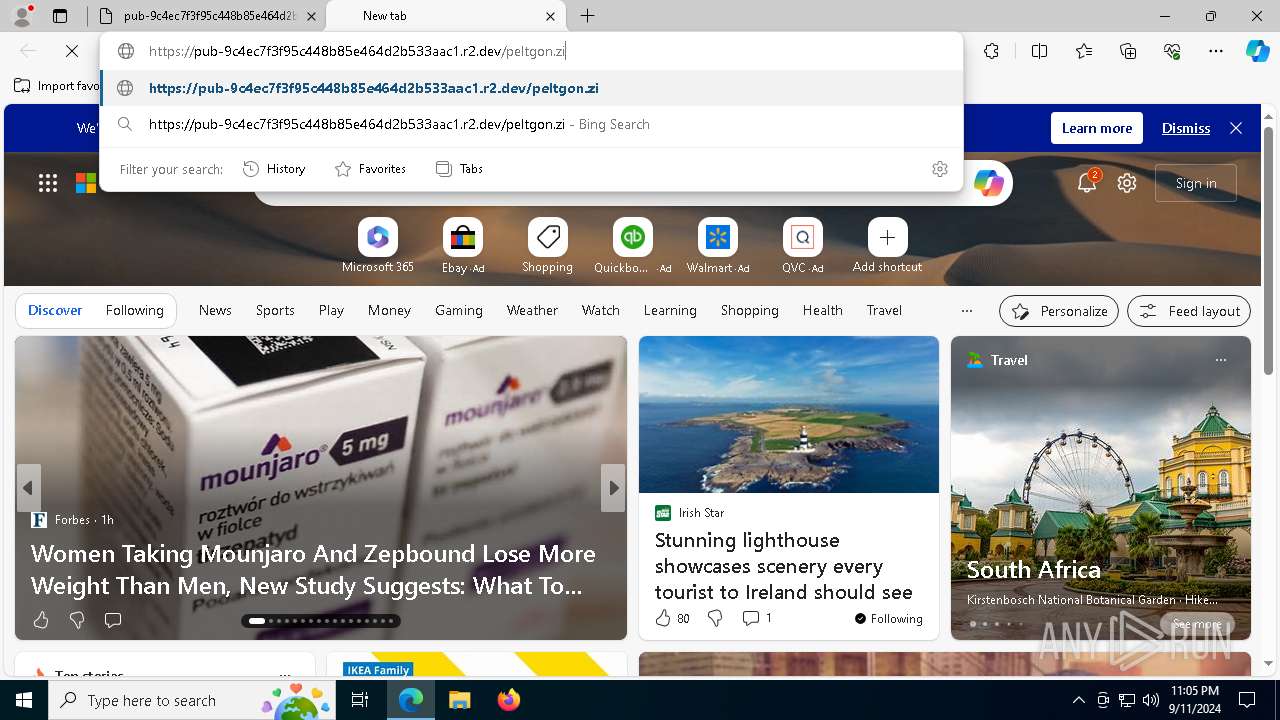Toggle Following for Irish Star
Screen dimensions: 1280x720
[889, 618]
